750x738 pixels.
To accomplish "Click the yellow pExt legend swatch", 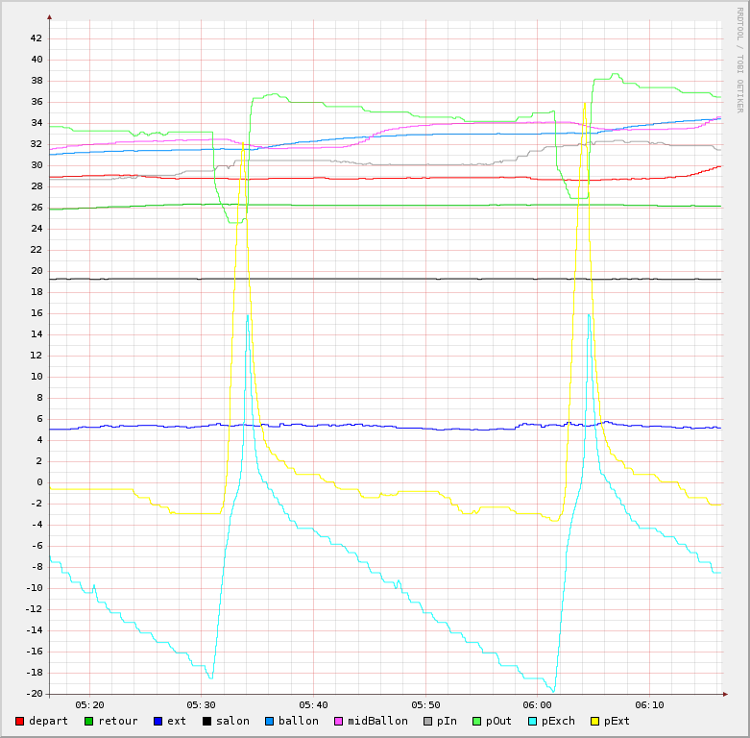I will pos(595,721).
